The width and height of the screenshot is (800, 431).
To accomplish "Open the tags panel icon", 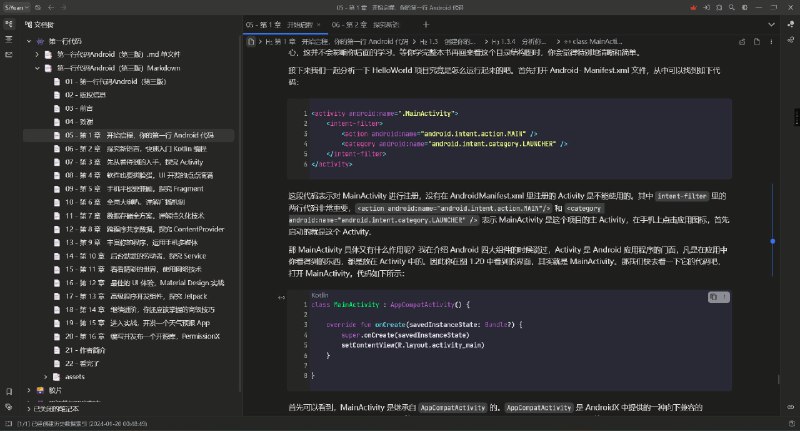I will tap(9, 407).
